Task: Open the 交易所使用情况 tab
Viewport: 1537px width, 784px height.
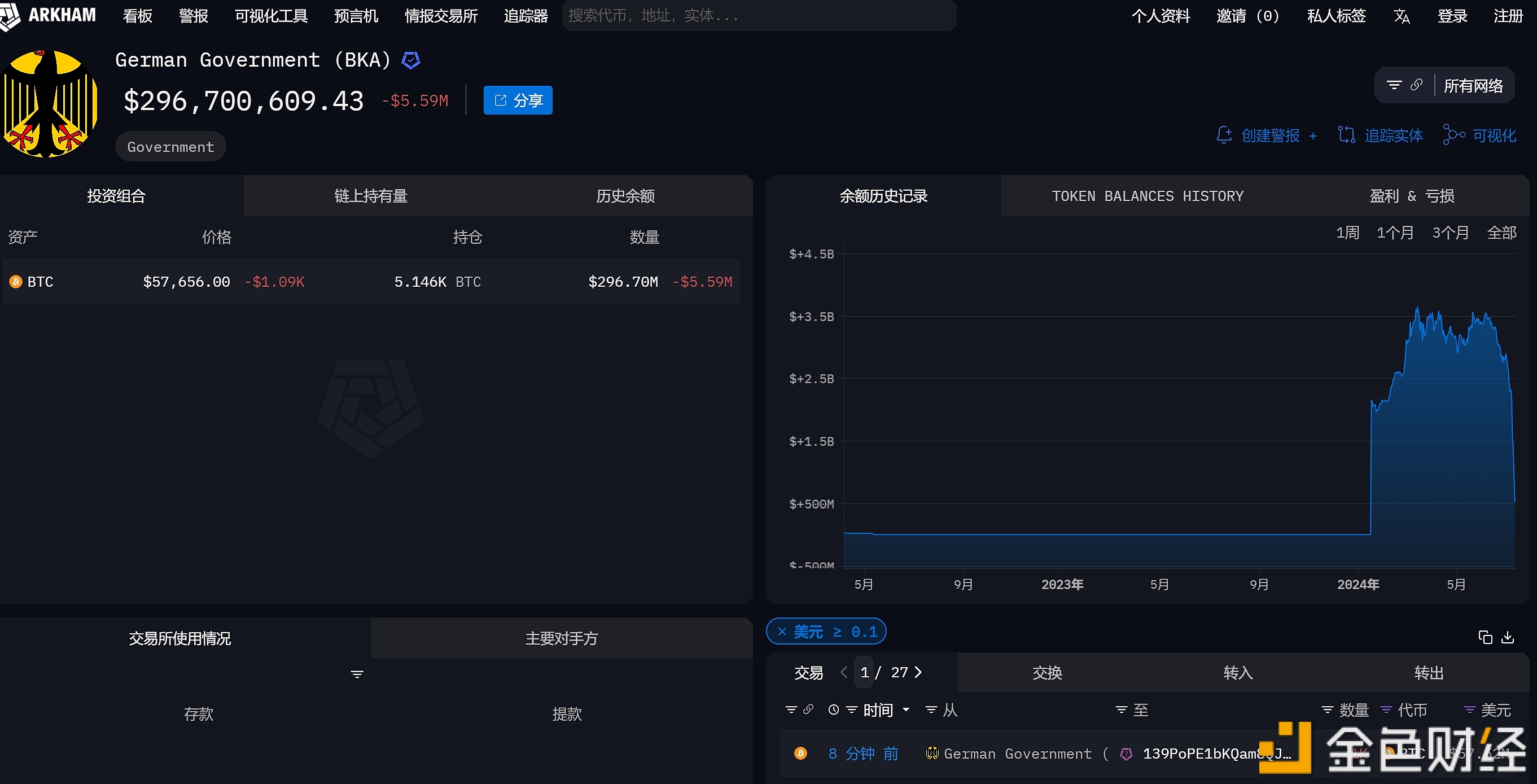Action: point(179,638)
